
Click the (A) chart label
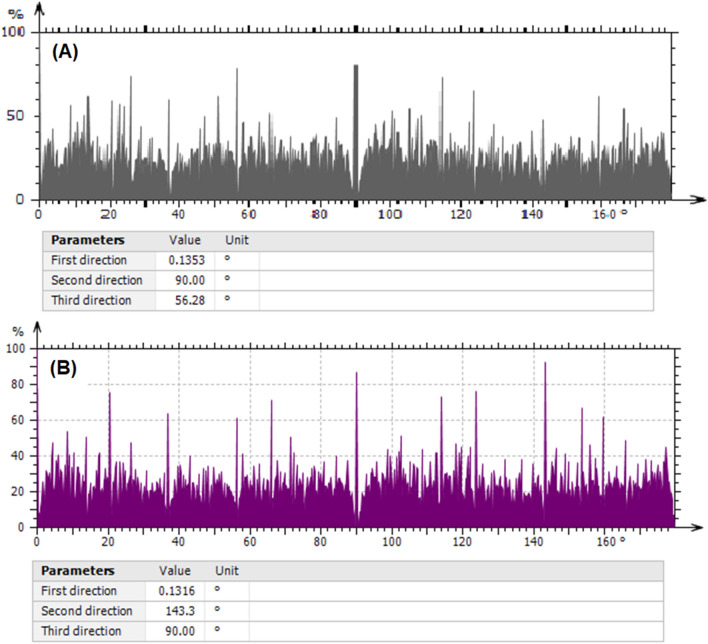65,52
